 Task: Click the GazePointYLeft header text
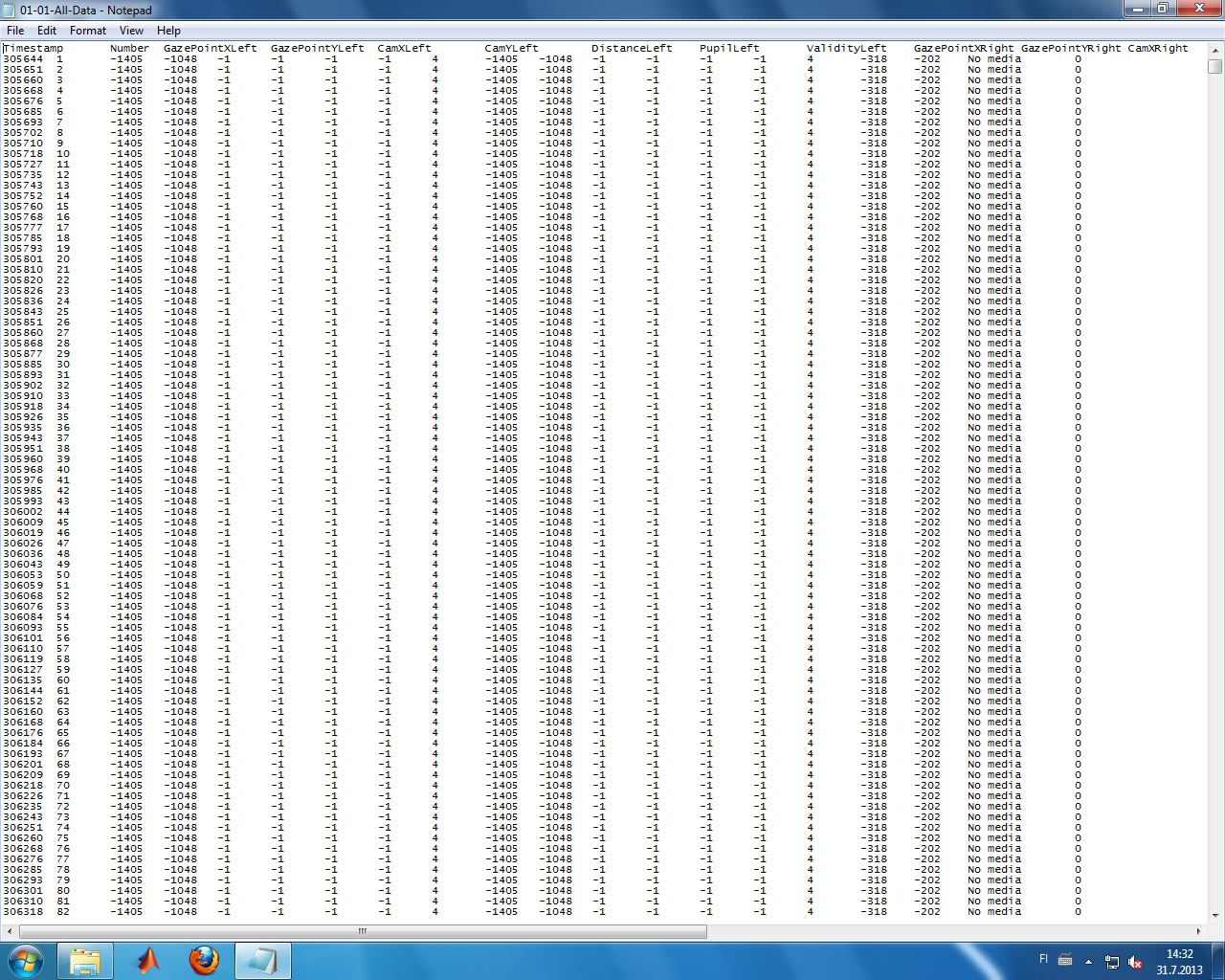coord(318,48)
